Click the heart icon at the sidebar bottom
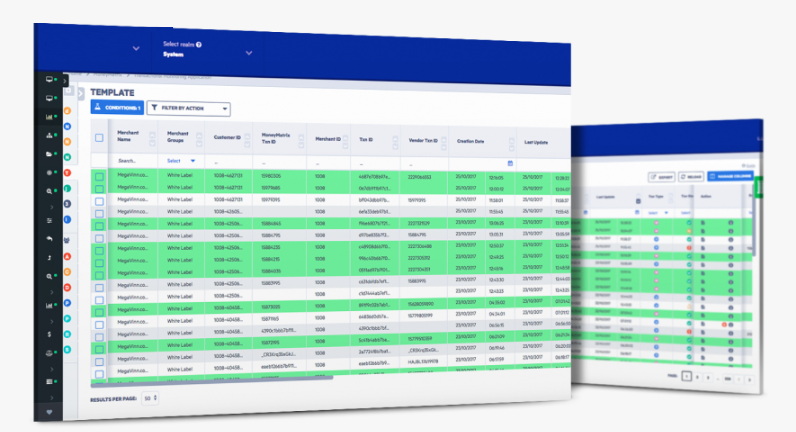Image resolution: width=796 pixels, height=432 pixels. (49, 412)
